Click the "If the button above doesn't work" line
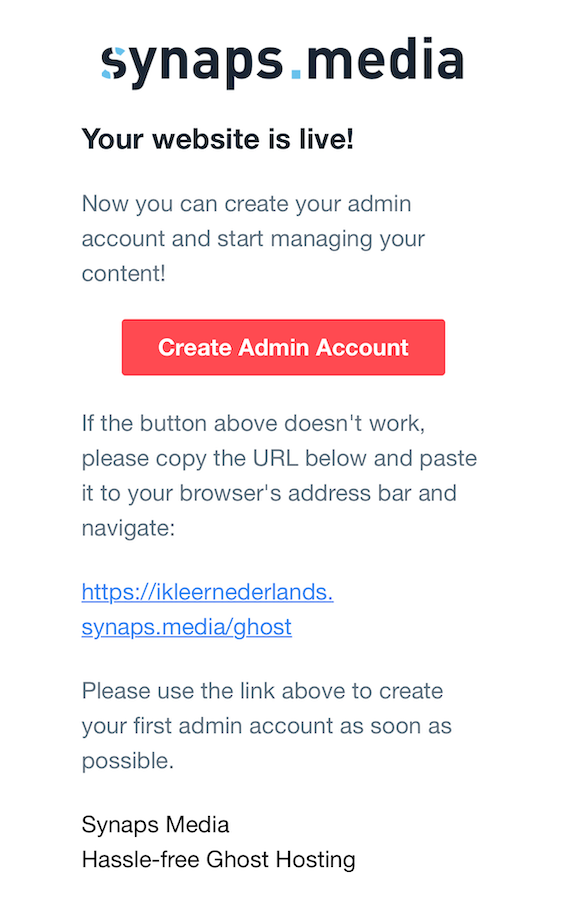Viewport: 567px width, 908px height. click(254, 423)
